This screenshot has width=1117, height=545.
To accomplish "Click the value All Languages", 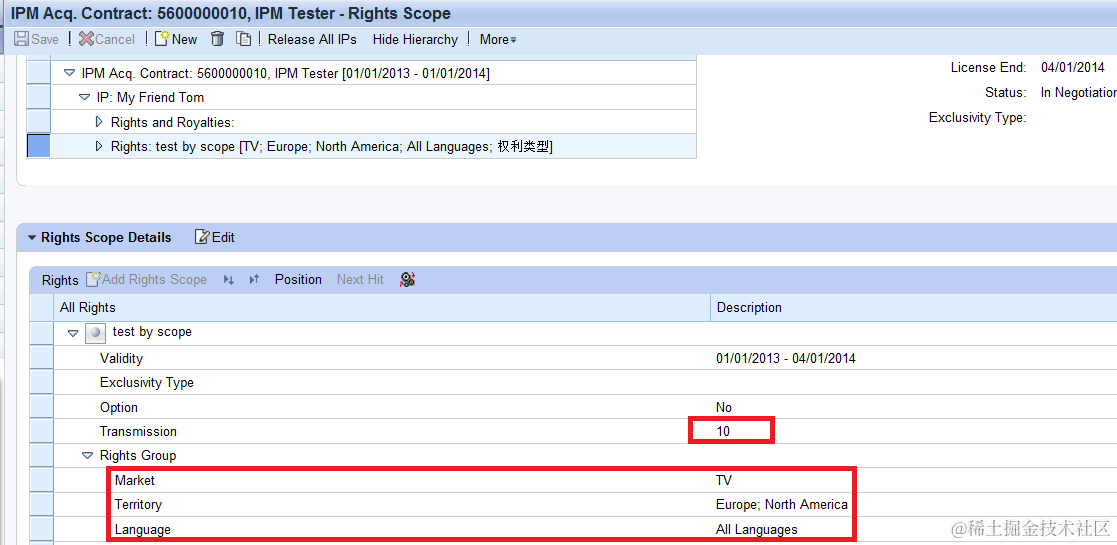I will pyautogui.click(x=757, y=529).
